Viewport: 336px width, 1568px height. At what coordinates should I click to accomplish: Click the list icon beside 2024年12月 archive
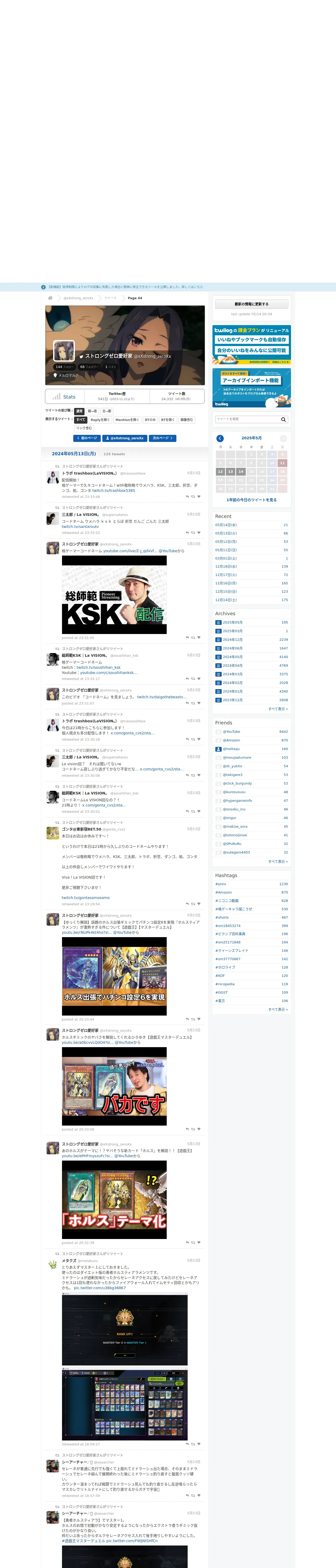pos(218,640)
